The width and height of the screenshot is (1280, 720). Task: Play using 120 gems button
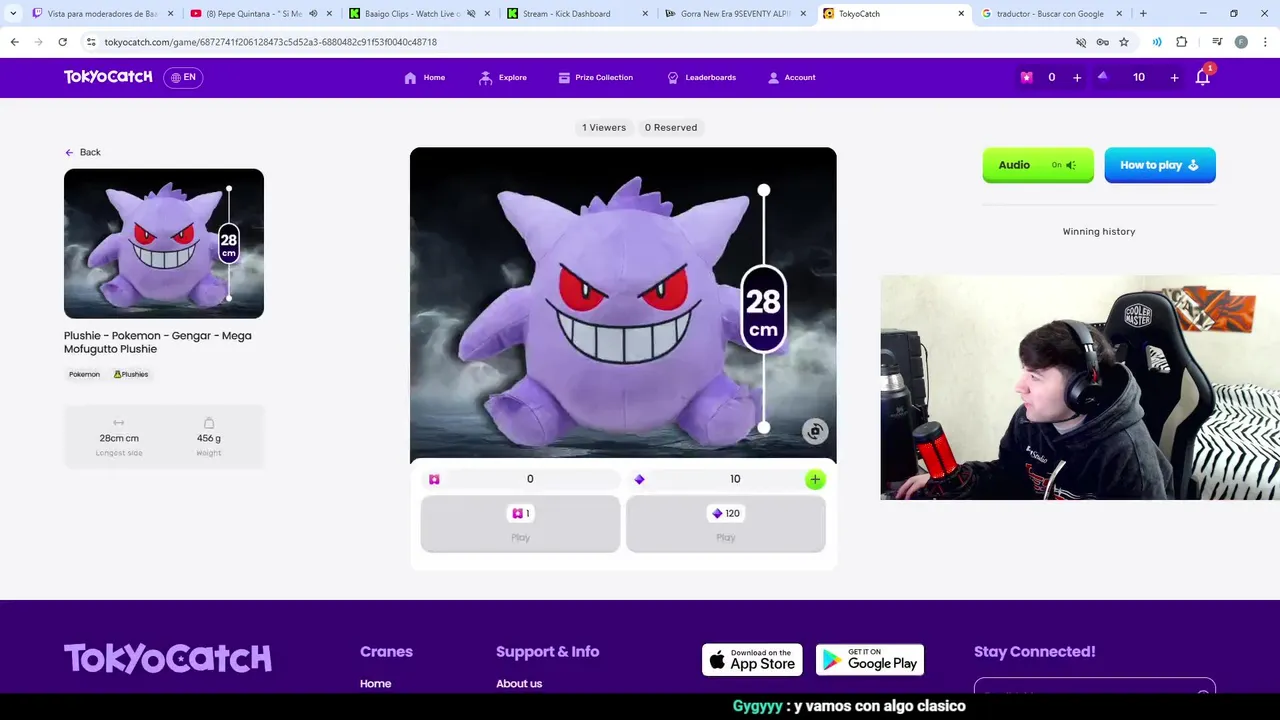(726, 523)
